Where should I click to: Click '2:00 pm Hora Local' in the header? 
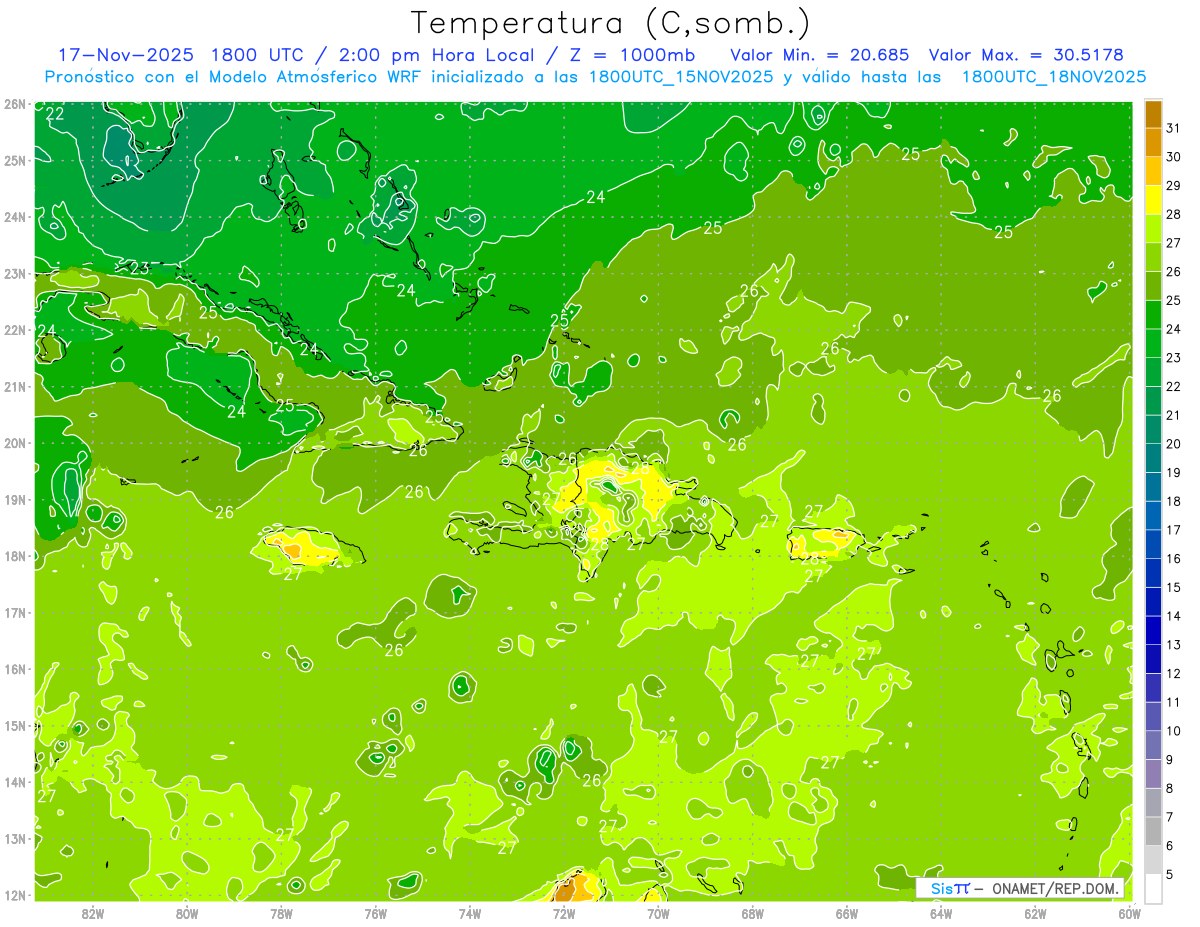(437, 55)
